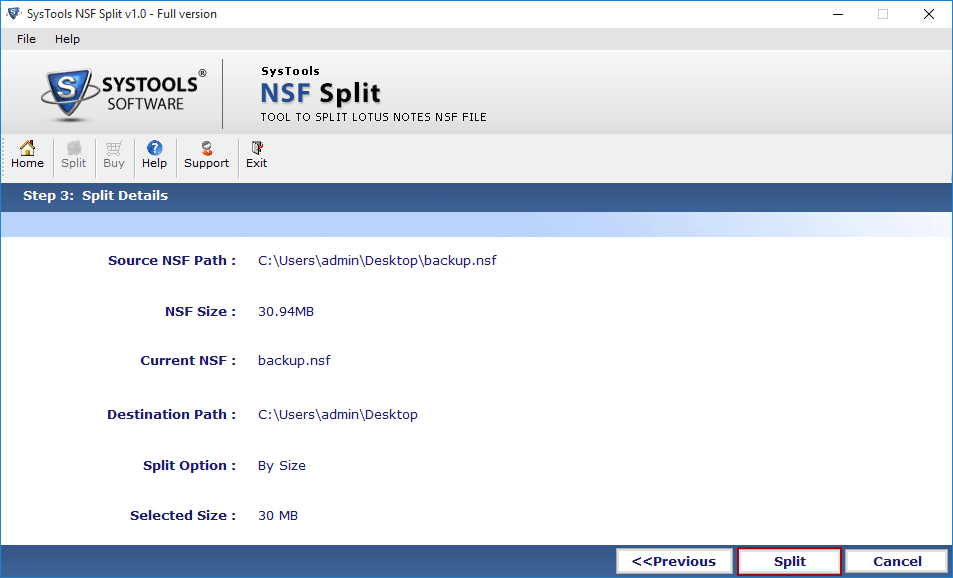Click the SysTools app icon in title bar
953x578 pixels.
coord(13,13)
